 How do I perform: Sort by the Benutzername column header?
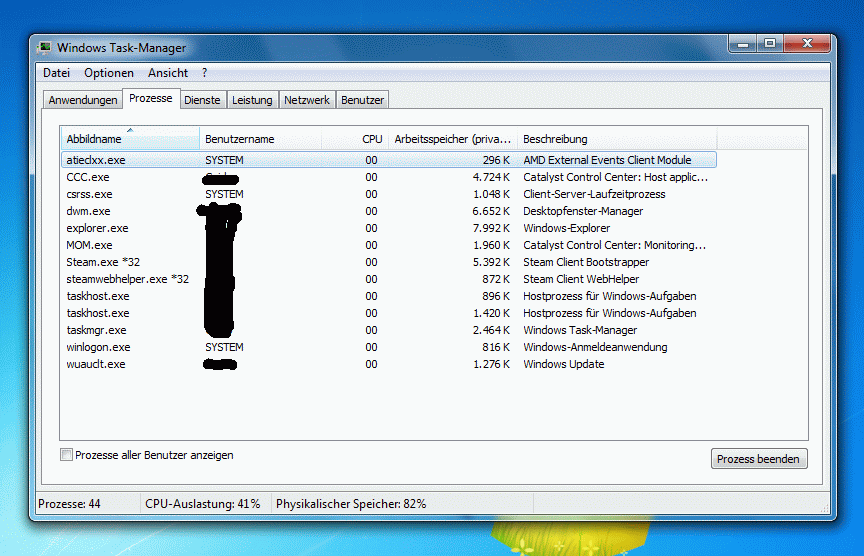click(x=260, y=139)
